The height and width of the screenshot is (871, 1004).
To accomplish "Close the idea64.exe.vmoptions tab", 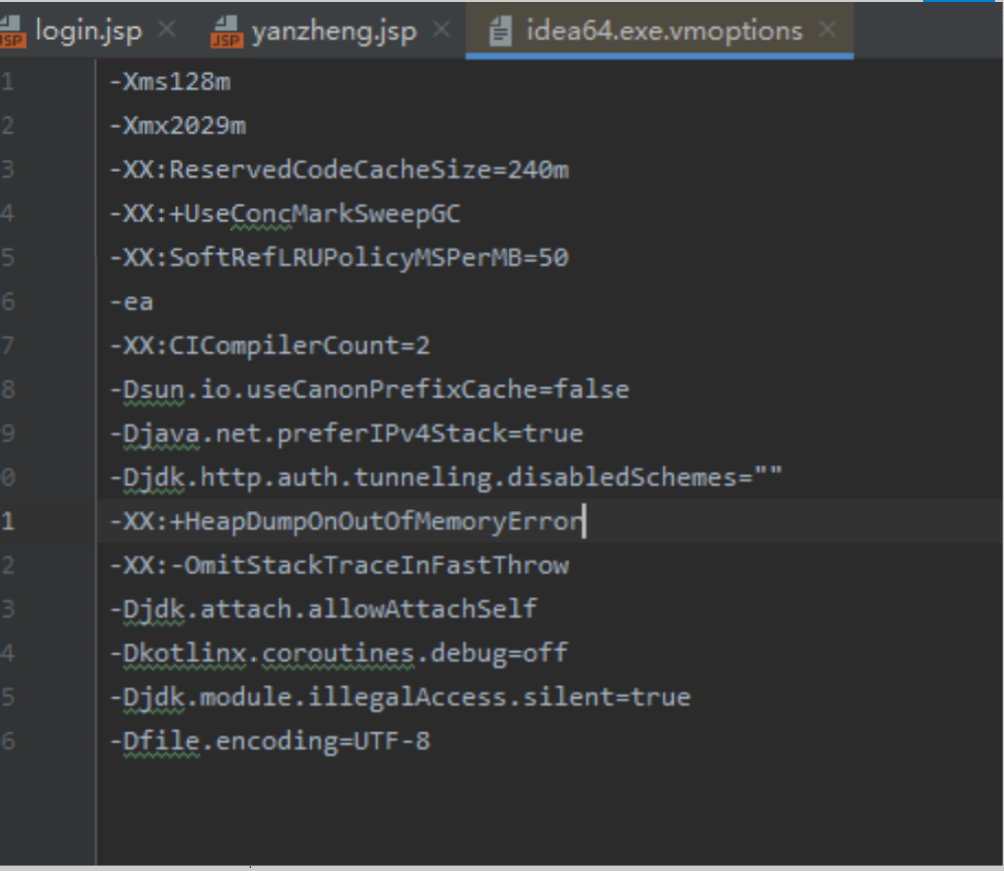I will [x=827, y=29].
